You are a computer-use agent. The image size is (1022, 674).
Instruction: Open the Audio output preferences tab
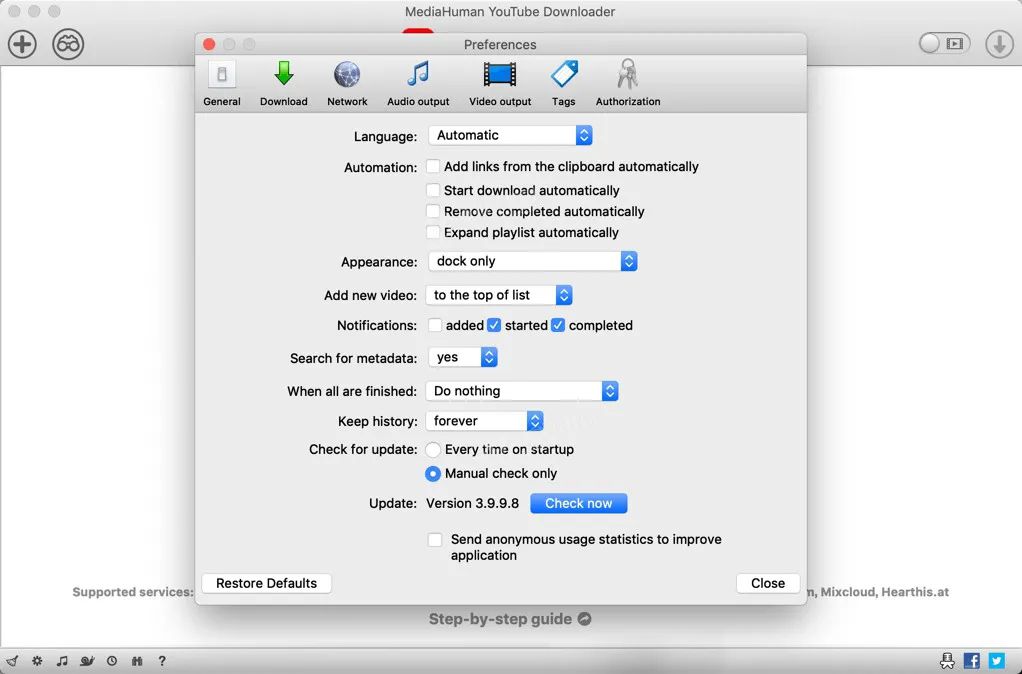[418, 83]
